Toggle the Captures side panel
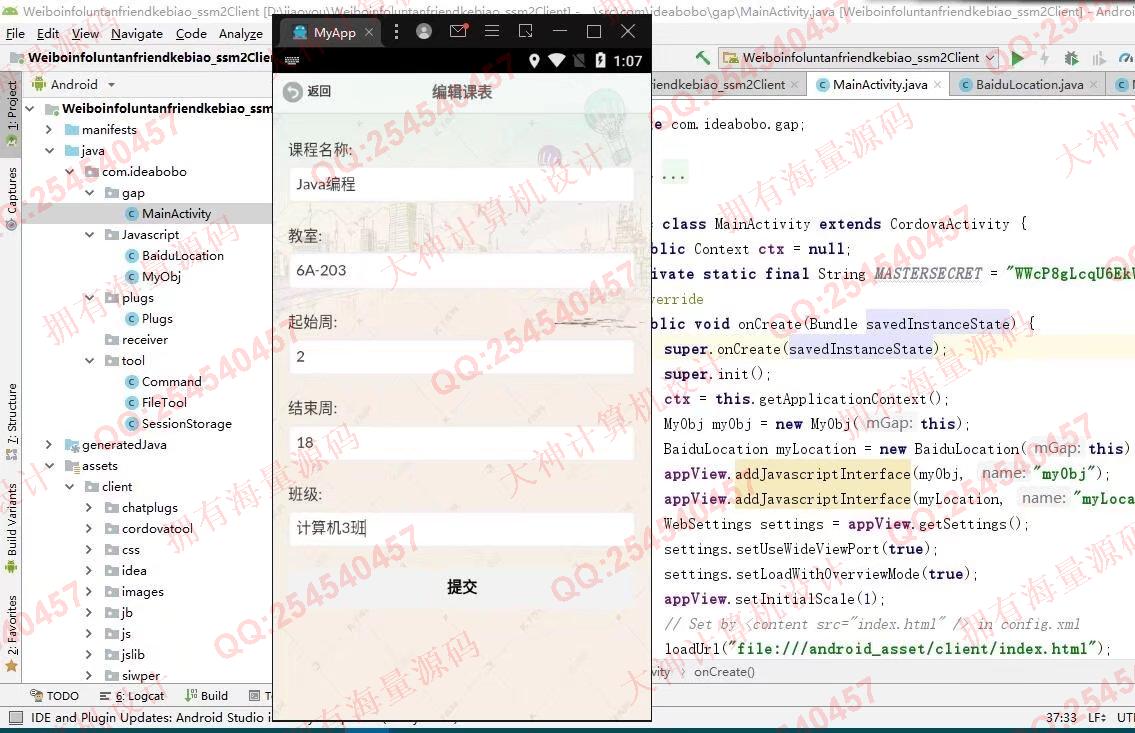 [x=12, y=197]
